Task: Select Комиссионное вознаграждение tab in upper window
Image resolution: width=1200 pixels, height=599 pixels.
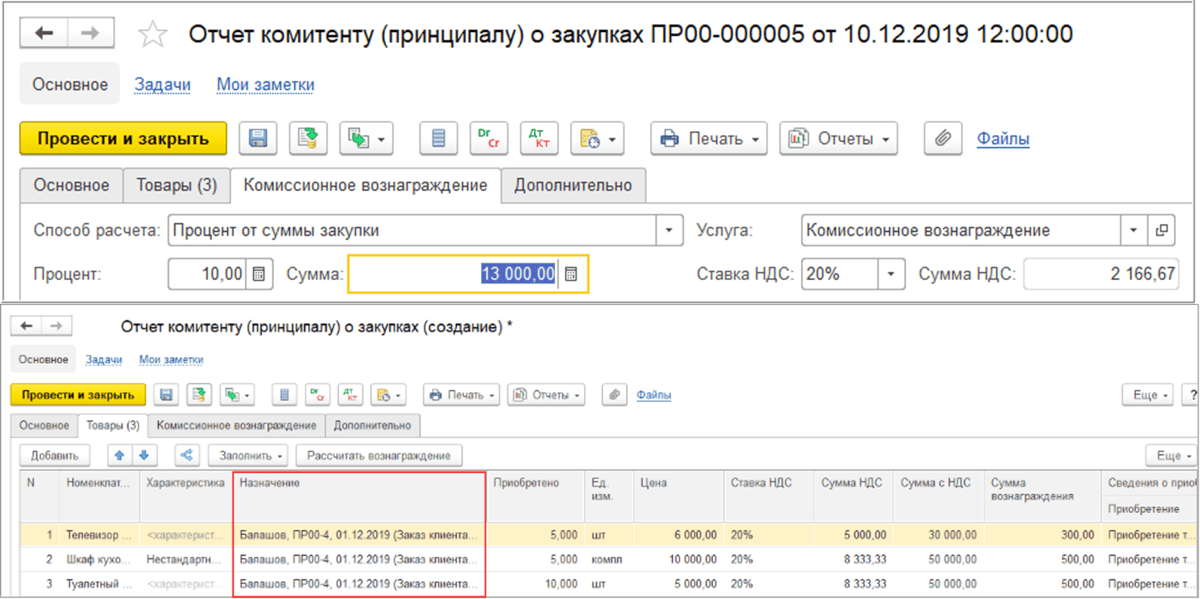Action: coord(365,186)
